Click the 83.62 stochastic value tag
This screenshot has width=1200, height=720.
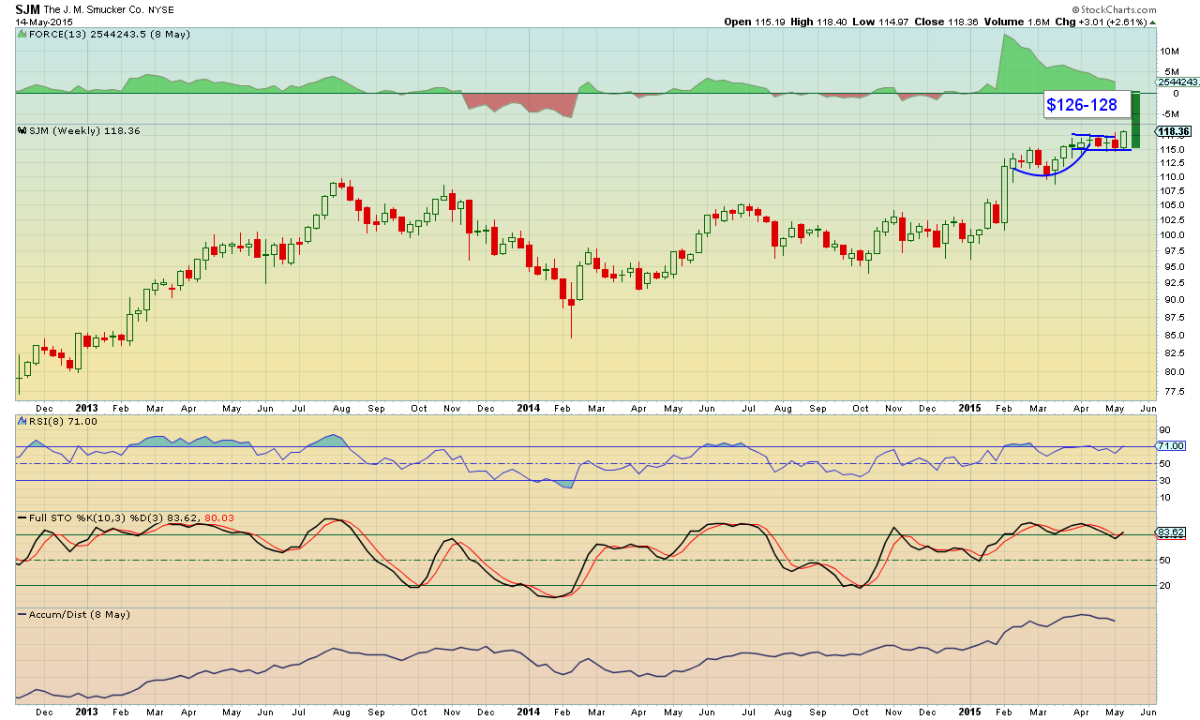(x=1170, y=532)
